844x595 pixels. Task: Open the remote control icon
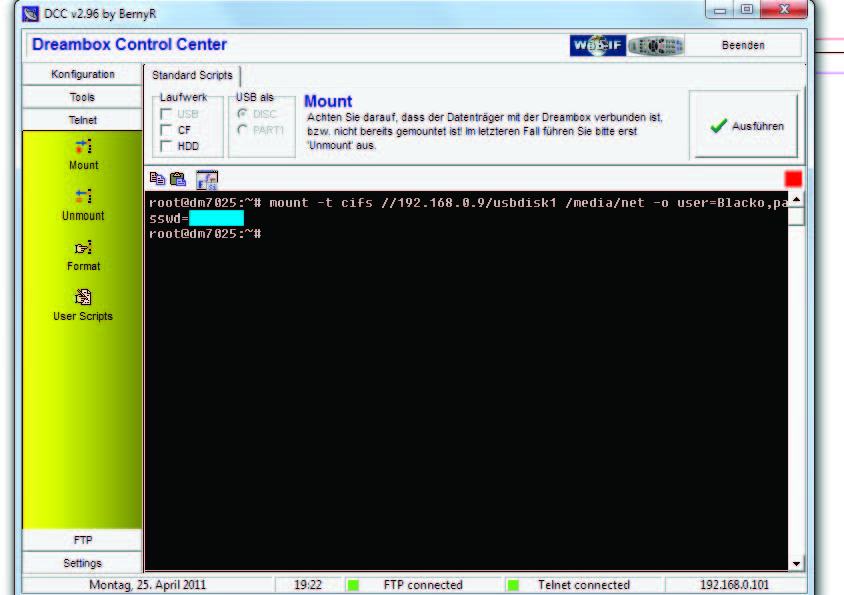pyautogui.click(x=657, y=45)
